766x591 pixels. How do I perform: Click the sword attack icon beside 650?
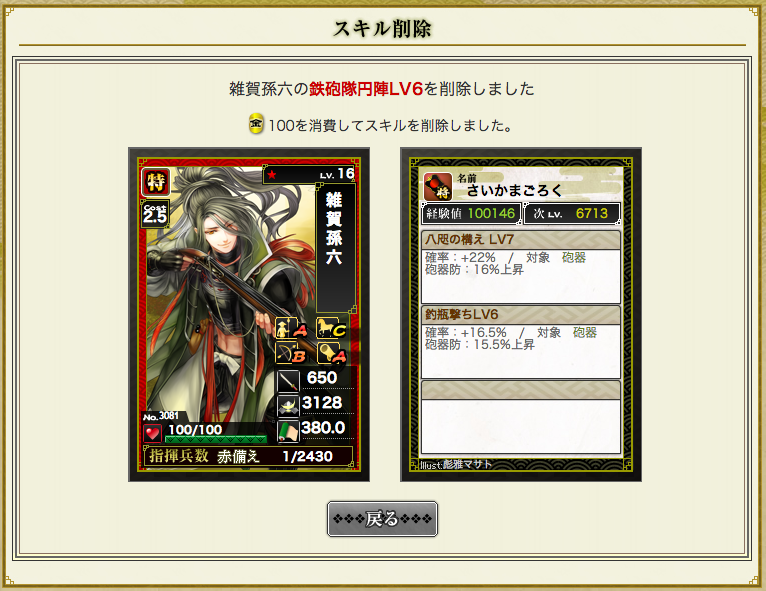click(288, 381)
